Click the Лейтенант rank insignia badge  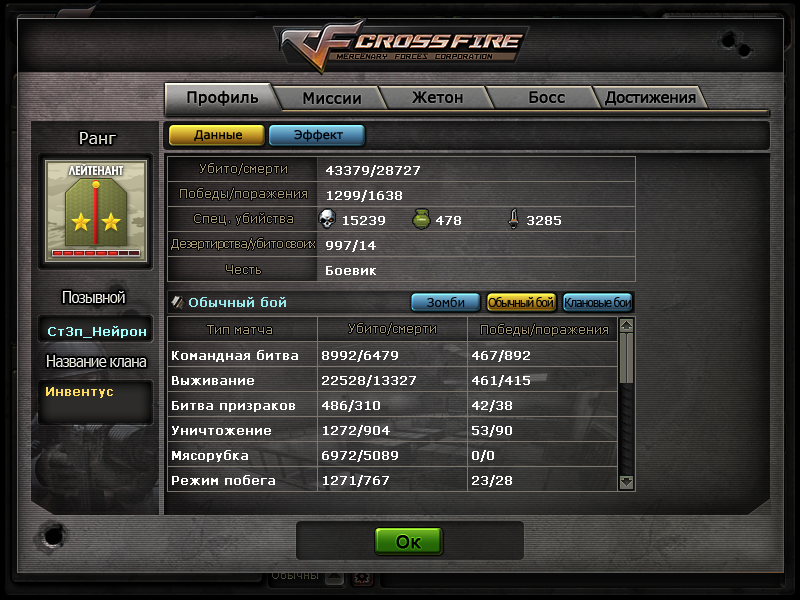(x=96, y=211)
